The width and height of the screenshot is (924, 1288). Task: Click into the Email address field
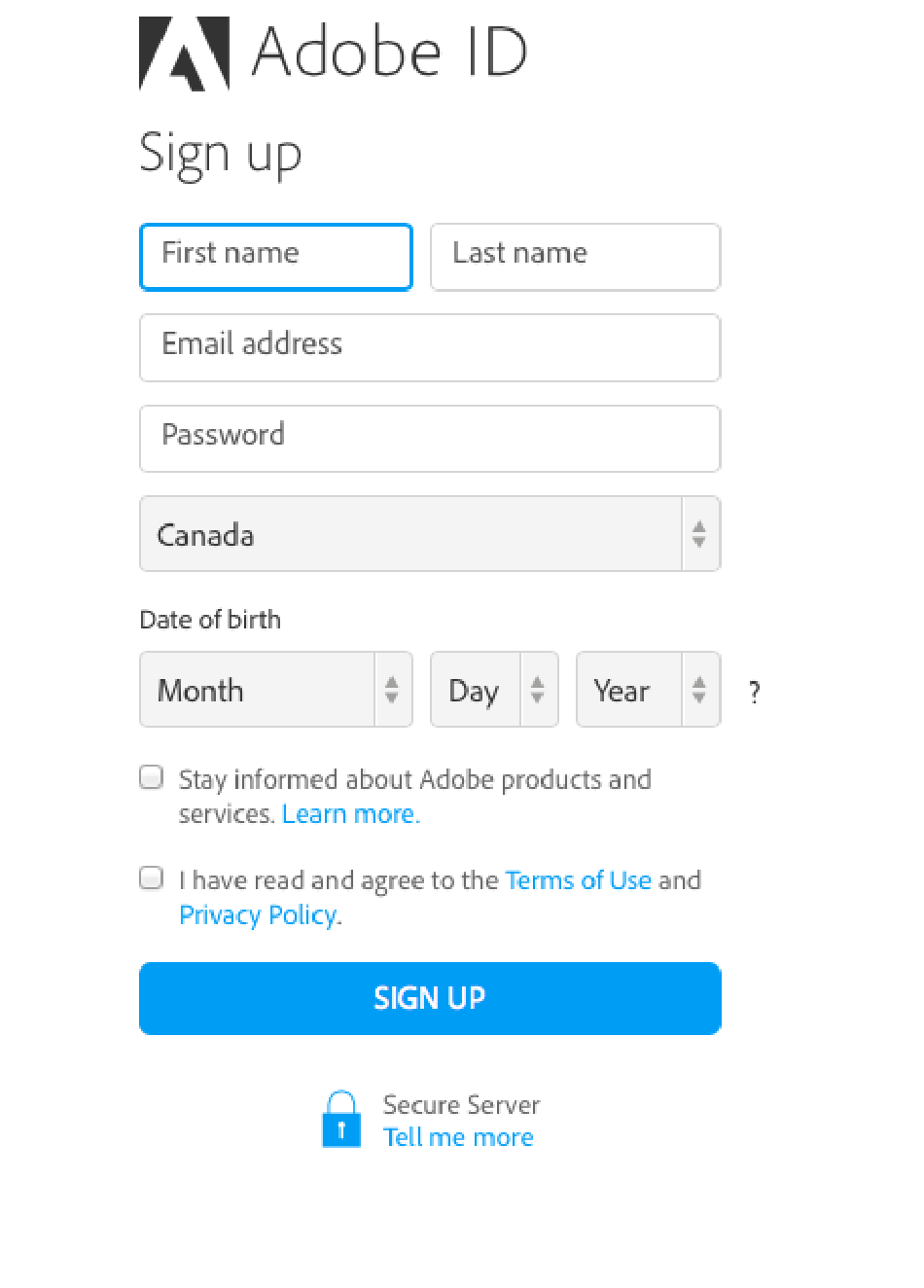click(430, 347)
